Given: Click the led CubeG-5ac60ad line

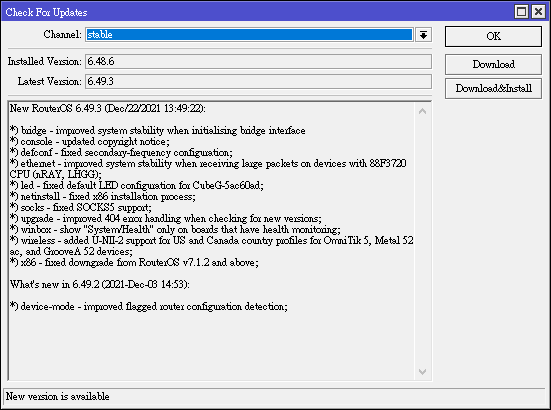Looking at the screenshot, I should point(137,185).
